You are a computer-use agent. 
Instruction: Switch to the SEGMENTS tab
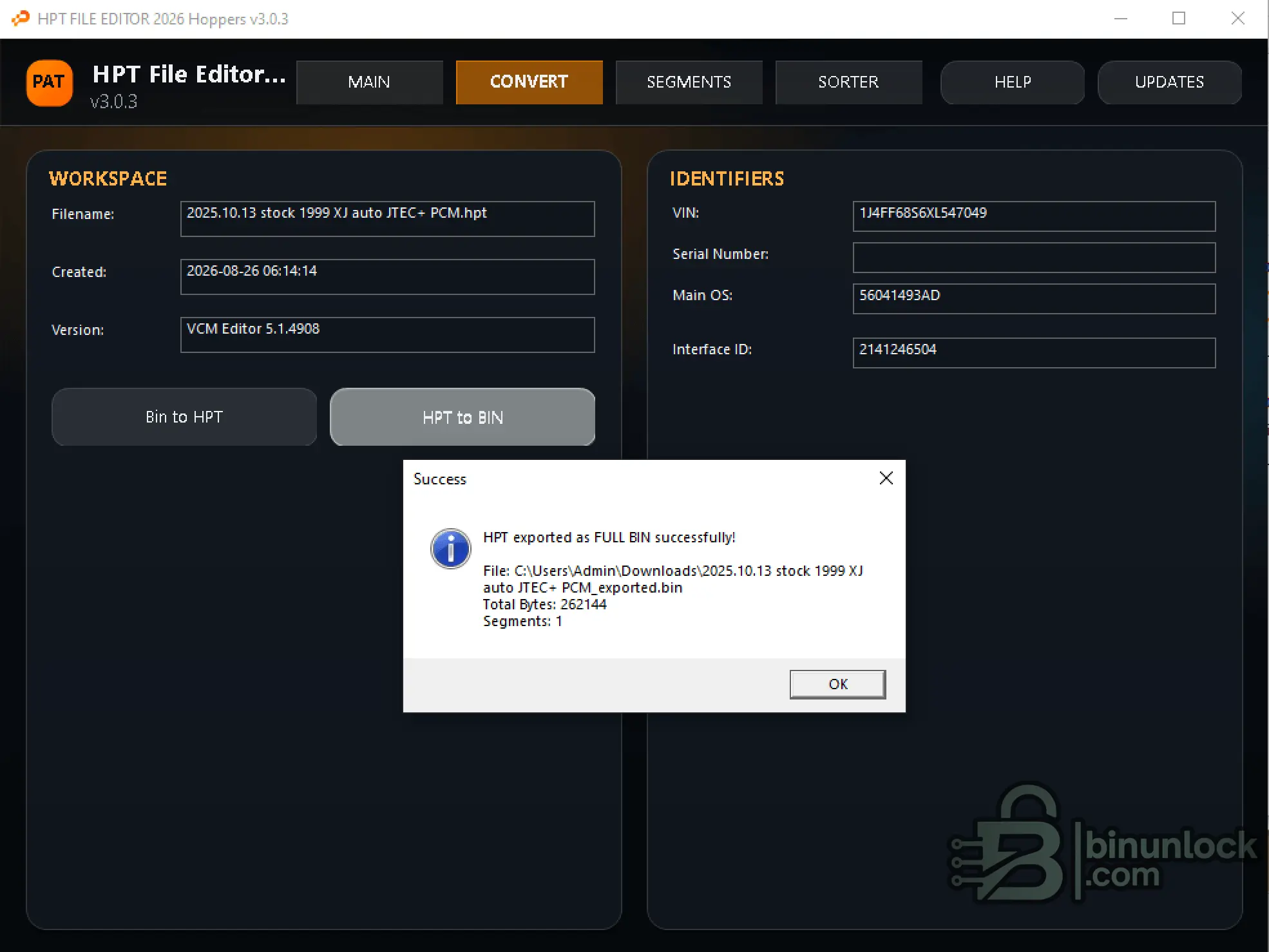[x=689, y=82]
